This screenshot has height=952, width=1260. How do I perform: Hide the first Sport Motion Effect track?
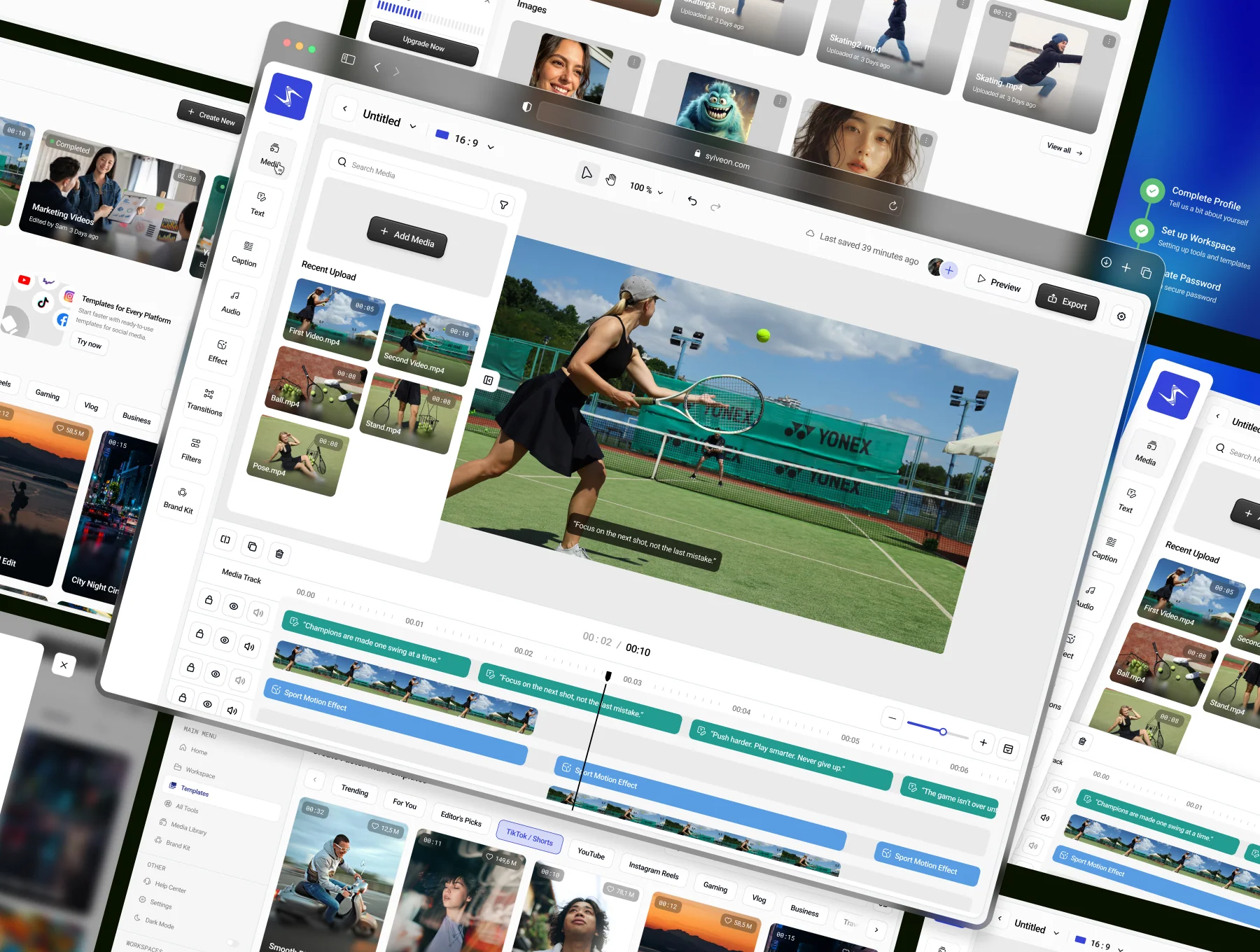[216, 673]
